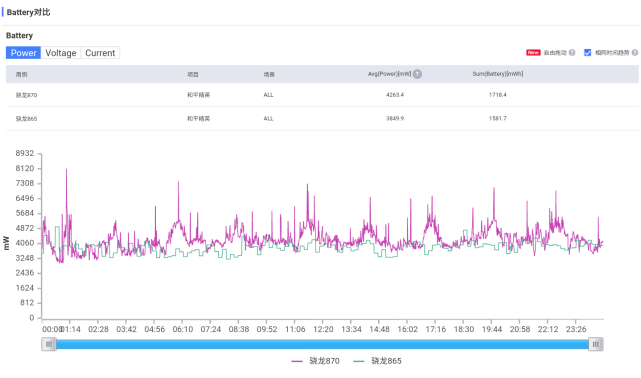Click ALL in the 骁龙865 row

268,119
